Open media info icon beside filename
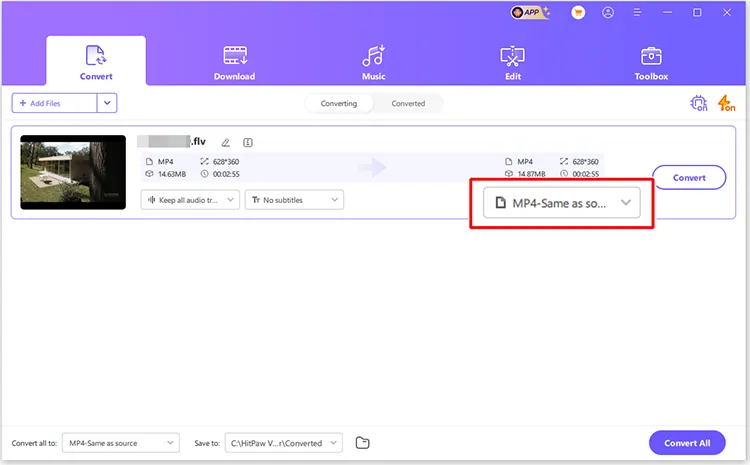Screen dimensions: 750x465 (248, 143)
